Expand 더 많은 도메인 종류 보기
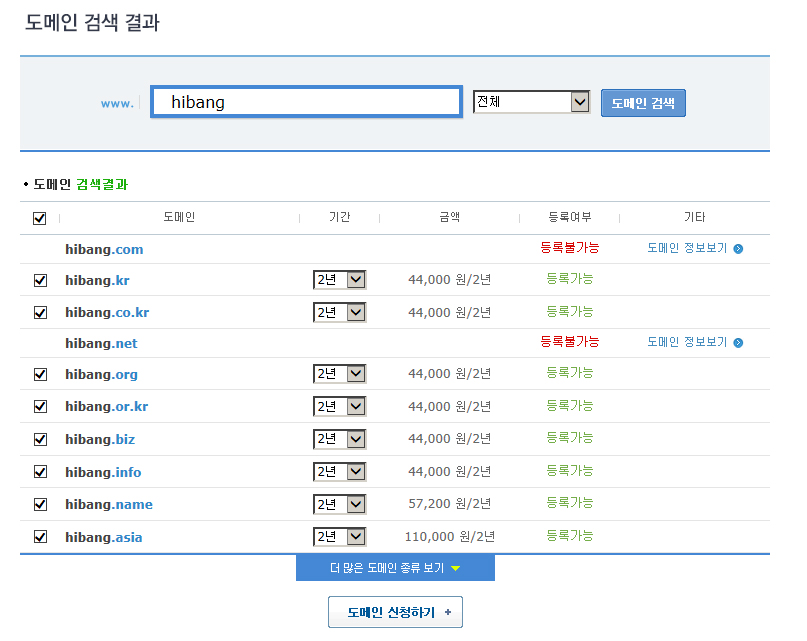The height and width of the screenshot is (641, 807). (395, 568)
